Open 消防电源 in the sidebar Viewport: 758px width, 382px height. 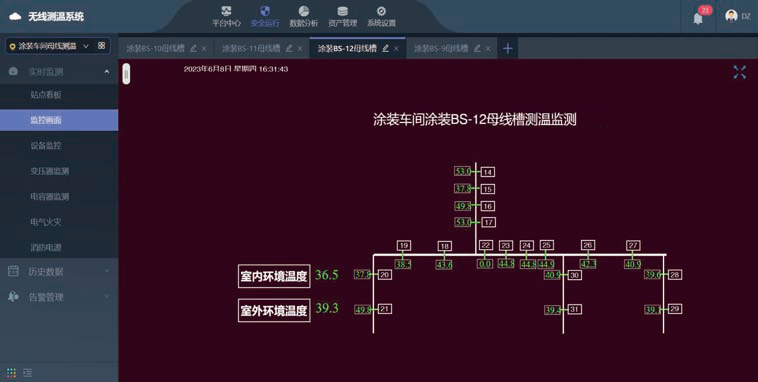coord(59,248)
